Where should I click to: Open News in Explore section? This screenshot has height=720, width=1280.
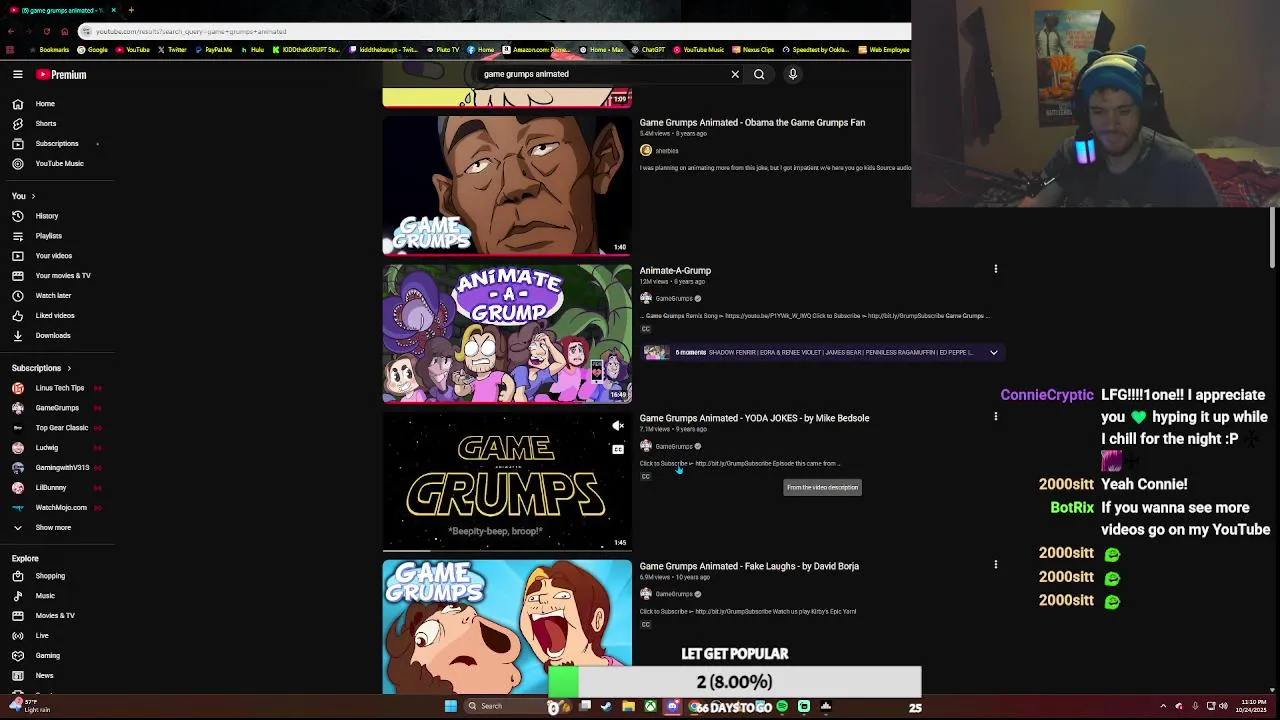coord(44,676)
